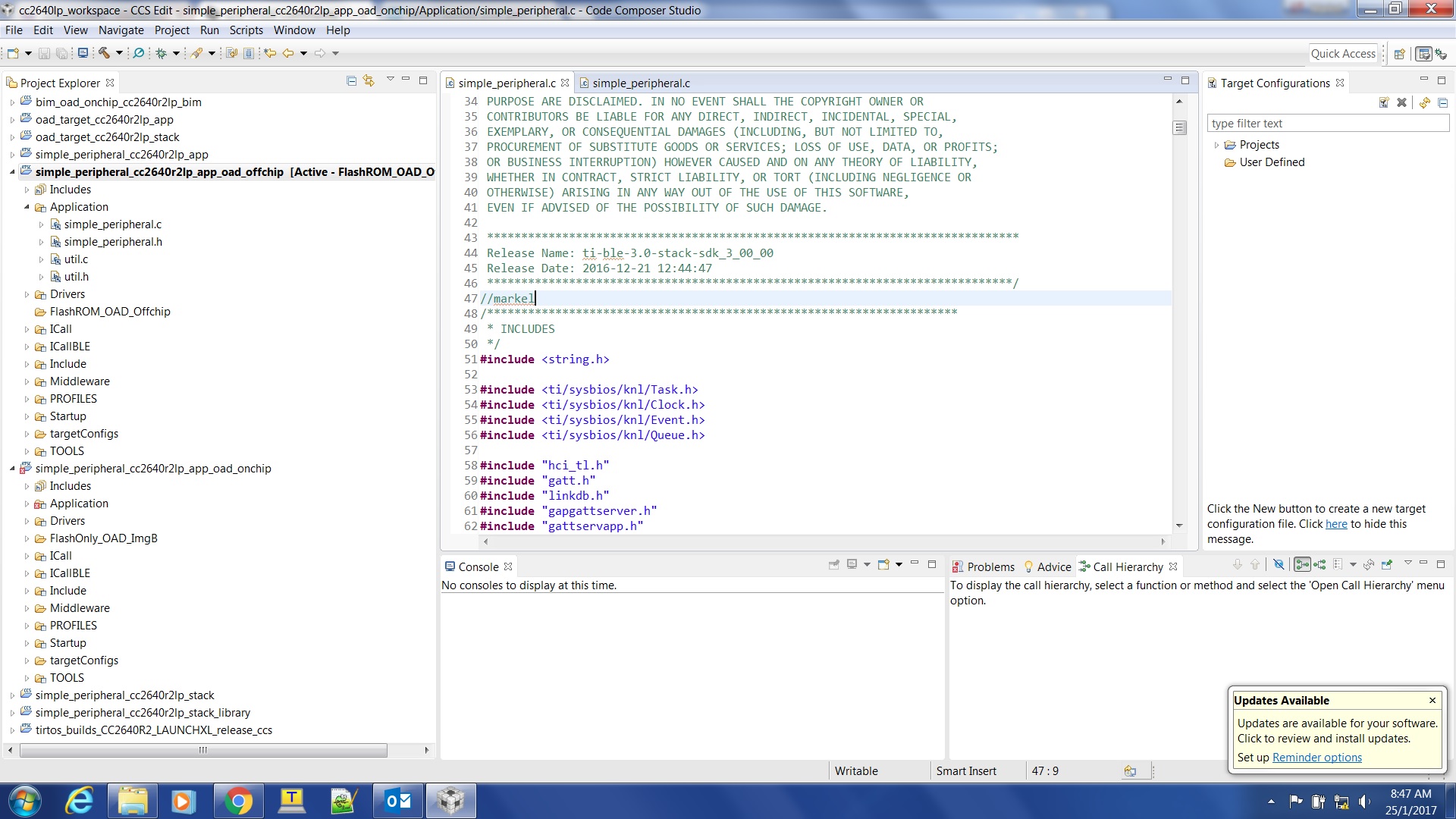Toggle Link with Editor in Project Explorer
Screen dimensions: 1456x819
click(x=369, y=81)
